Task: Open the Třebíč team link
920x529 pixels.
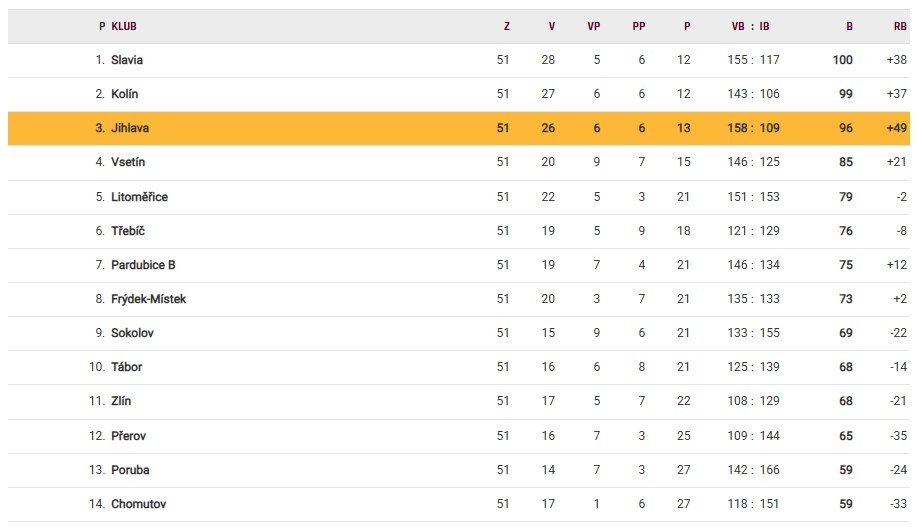Action: [x=128, y=231]
